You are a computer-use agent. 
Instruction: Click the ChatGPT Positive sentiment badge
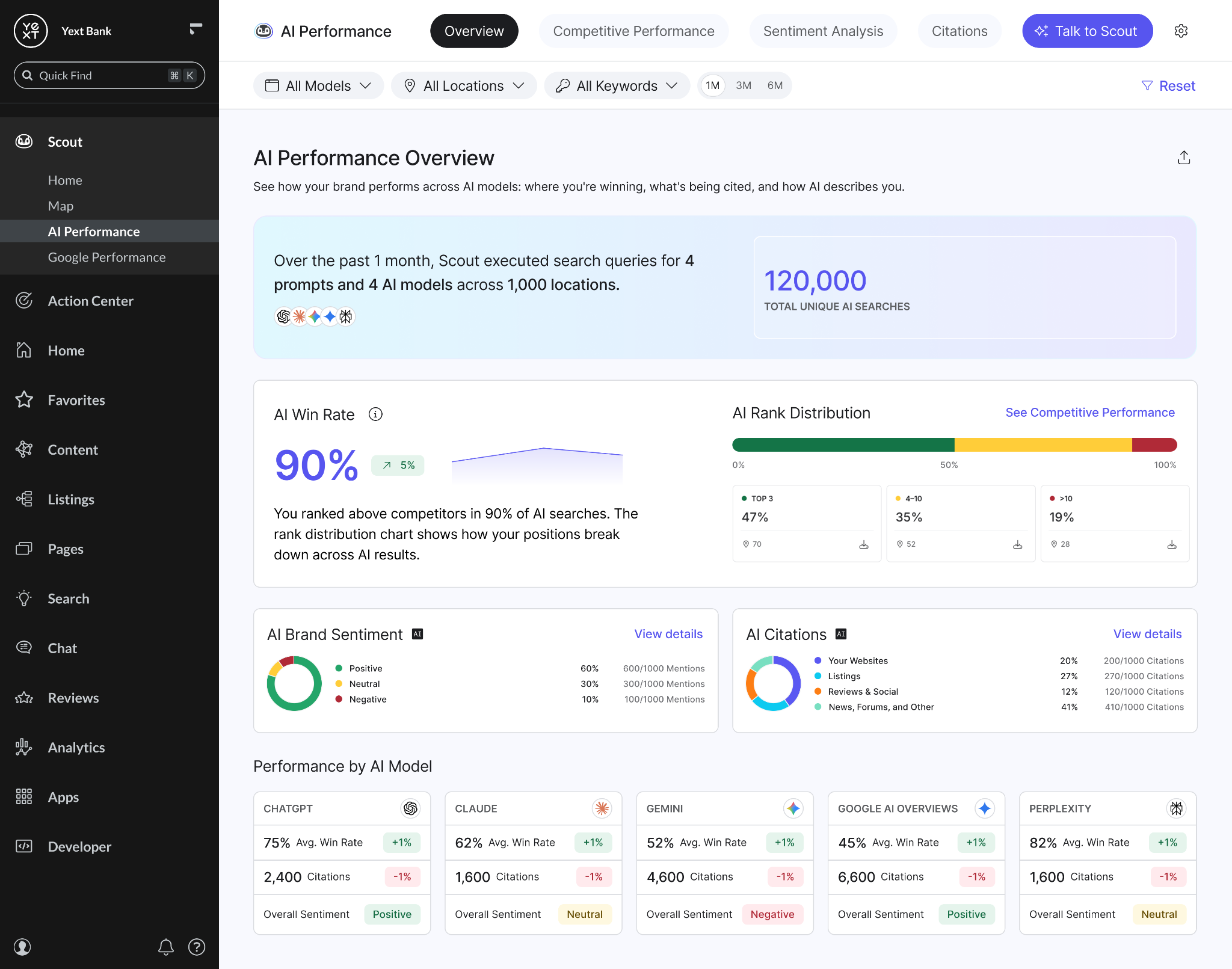pyautogui.click(x=392, y=914)
